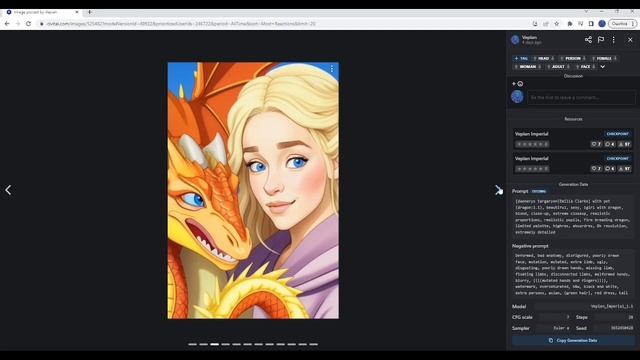Click the Model value Vepian_Imperial
This screenshot has width=640, height=360.
(612, 306)
